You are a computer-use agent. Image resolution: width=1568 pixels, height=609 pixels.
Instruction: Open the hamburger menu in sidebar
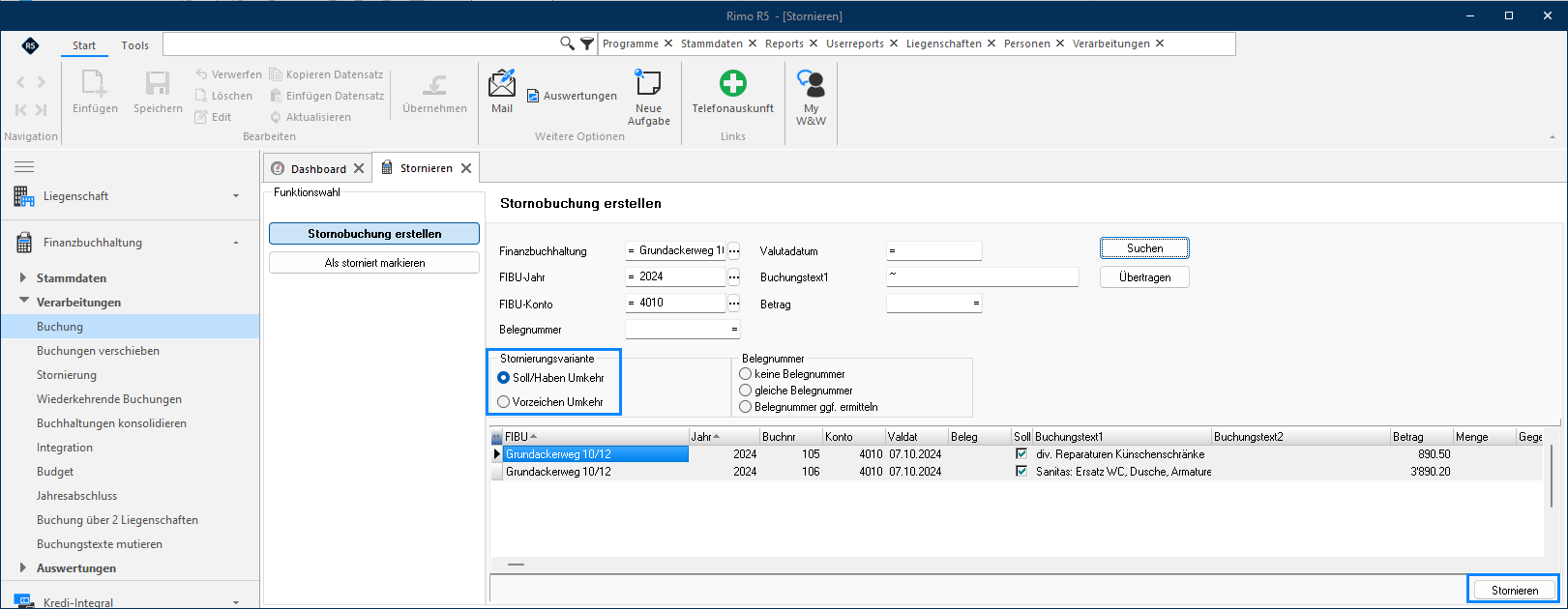(x=24, y=166)
